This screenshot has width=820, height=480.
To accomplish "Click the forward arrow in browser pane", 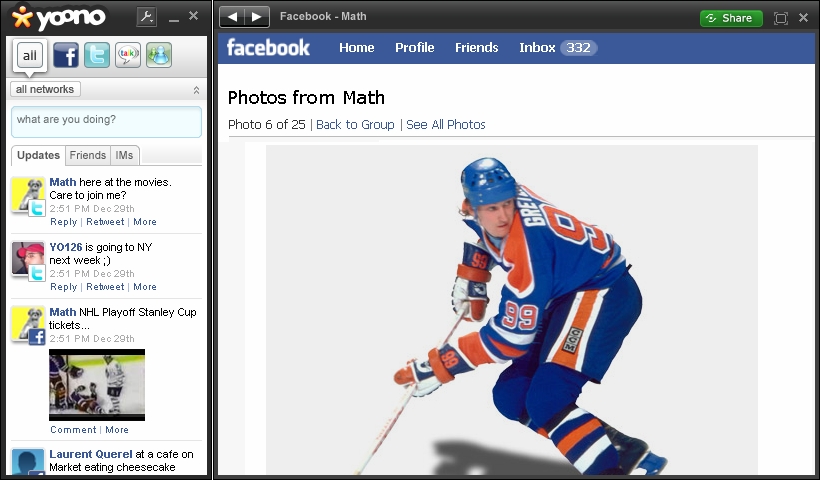I will 257,17.
